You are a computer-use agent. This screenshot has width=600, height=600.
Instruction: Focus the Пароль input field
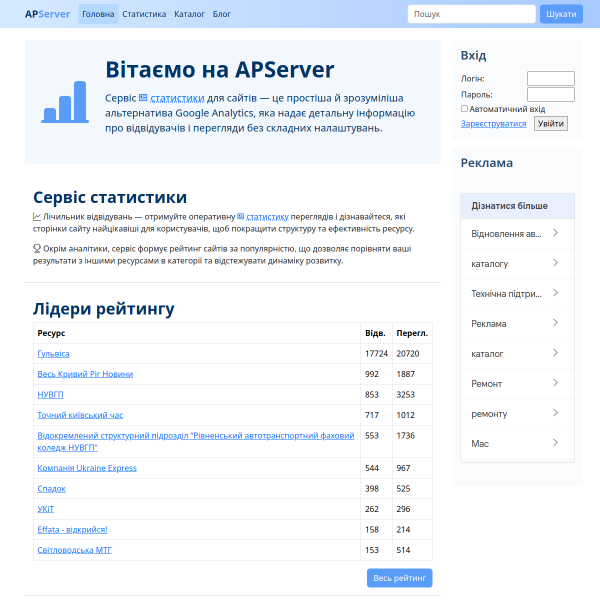click(x=551, y=95)
